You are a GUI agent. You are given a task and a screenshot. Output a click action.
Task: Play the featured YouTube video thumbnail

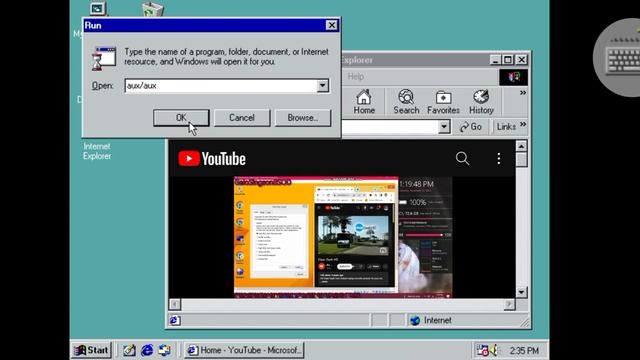click(343, 237)
